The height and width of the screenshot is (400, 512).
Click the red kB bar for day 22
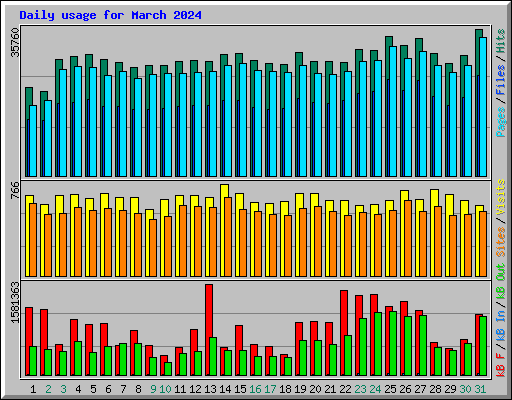coord(344,333)
